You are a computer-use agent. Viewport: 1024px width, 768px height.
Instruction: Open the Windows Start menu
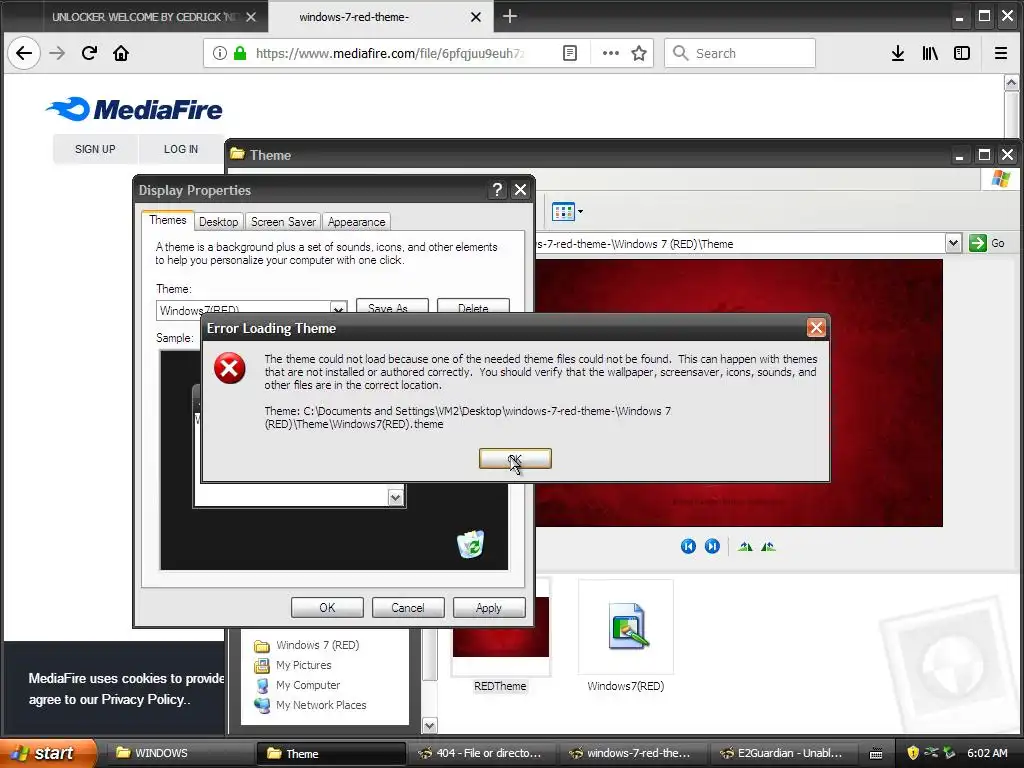[47, 753]
